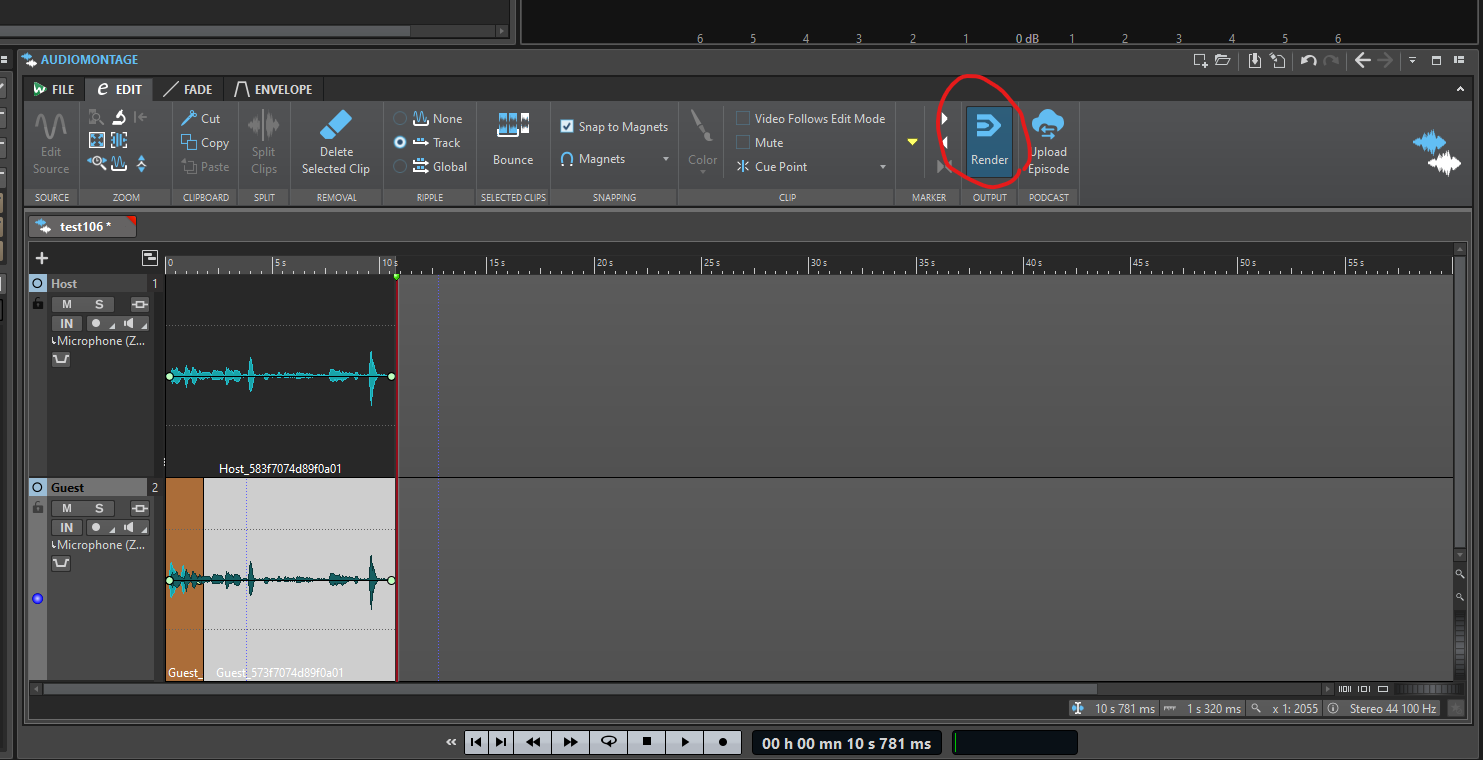
Task: Click the Host track channel routing icon
Action: click(140, 304)
